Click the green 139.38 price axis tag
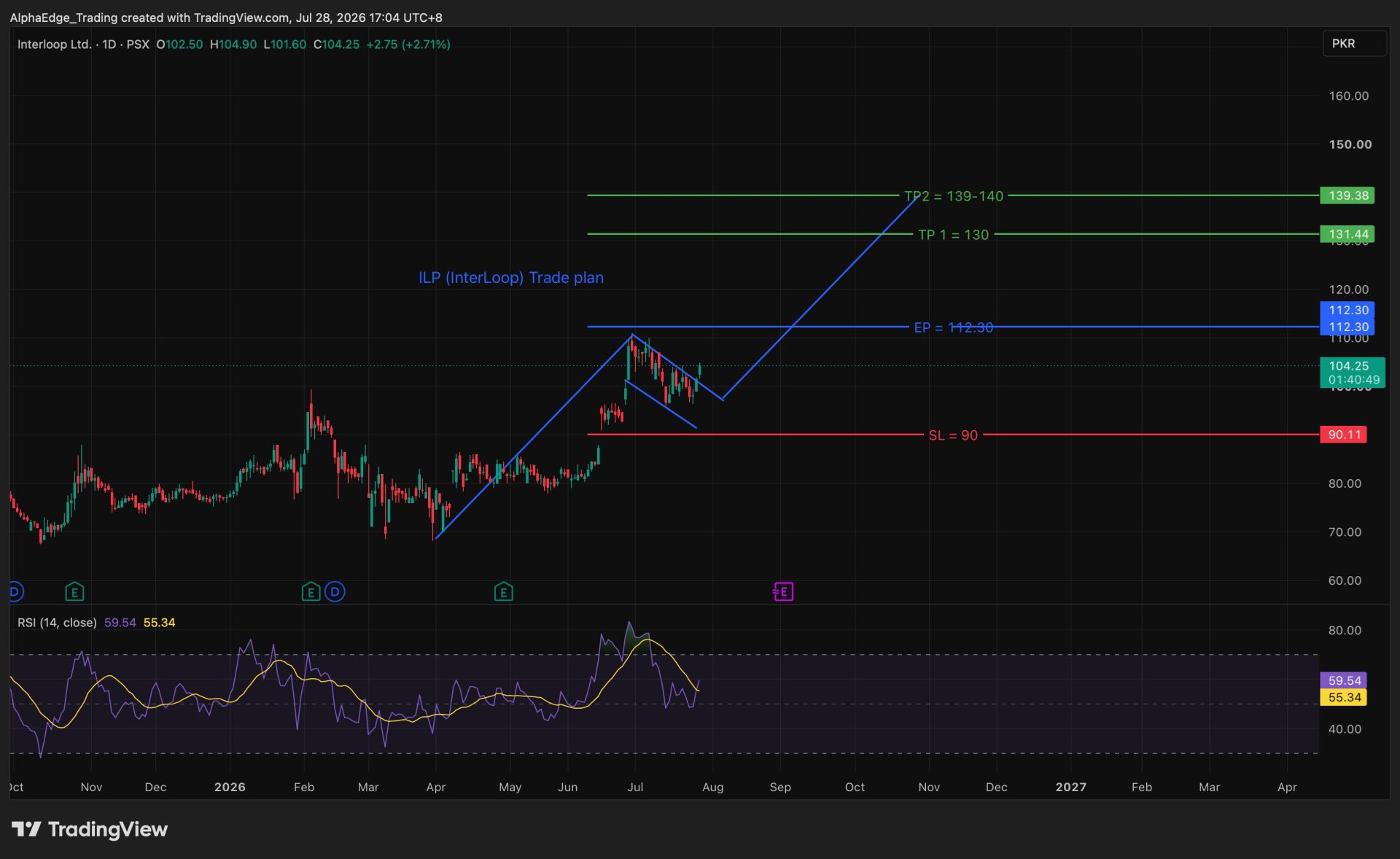 point(1347,195)
